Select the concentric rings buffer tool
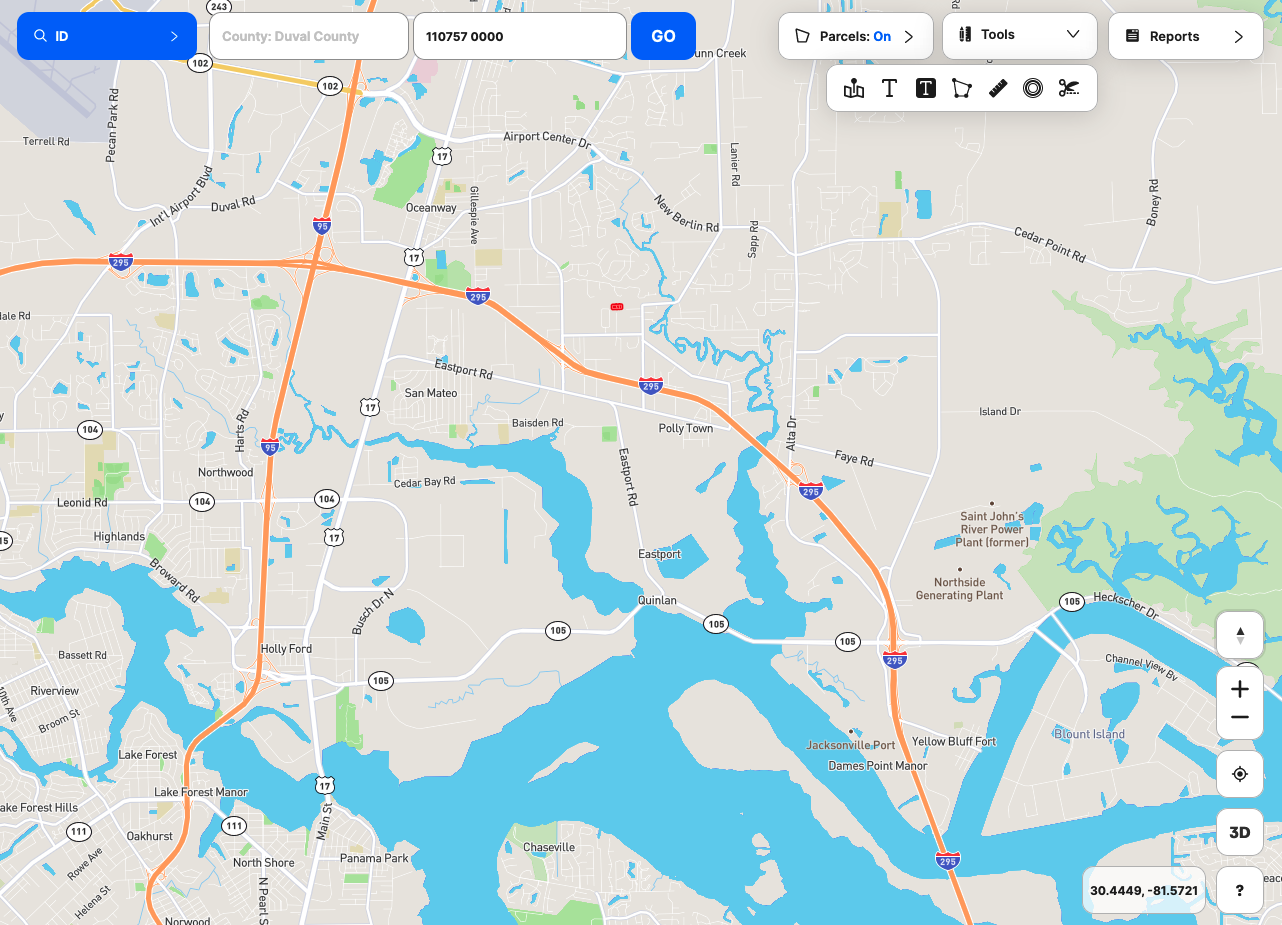 [1033, 89]
